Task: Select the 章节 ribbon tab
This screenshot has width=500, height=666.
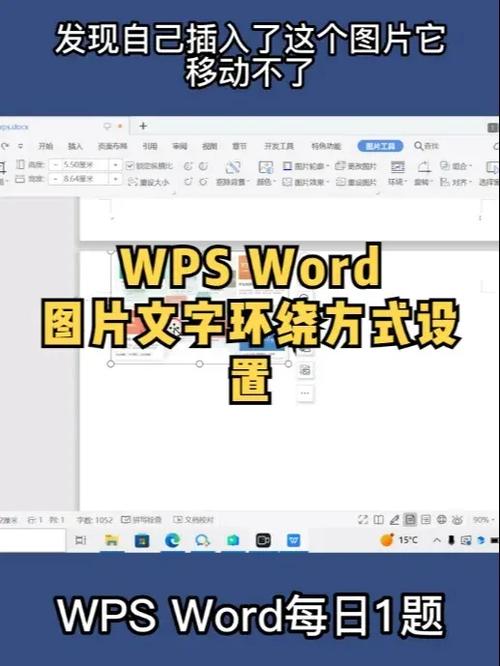Action: point(239,146)
